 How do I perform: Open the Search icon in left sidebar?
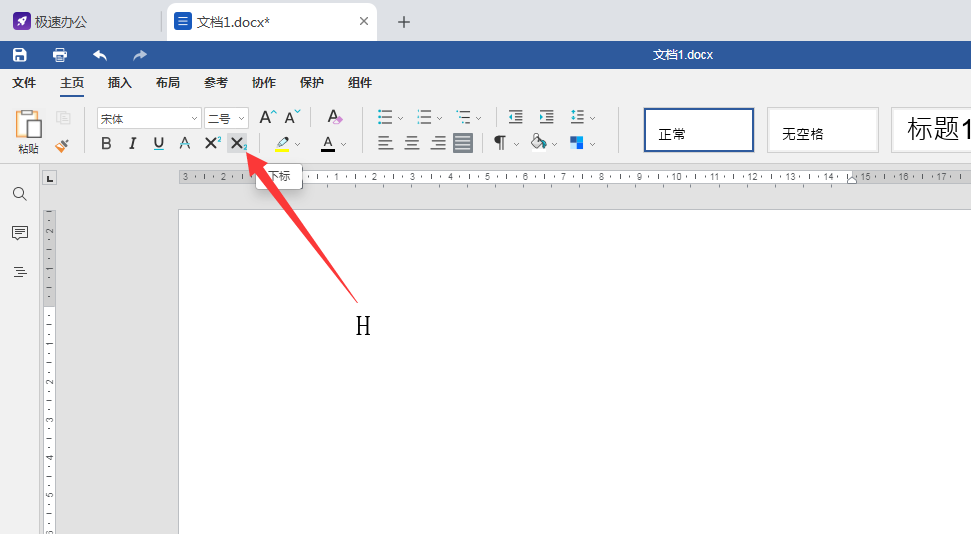coord(20,194)
